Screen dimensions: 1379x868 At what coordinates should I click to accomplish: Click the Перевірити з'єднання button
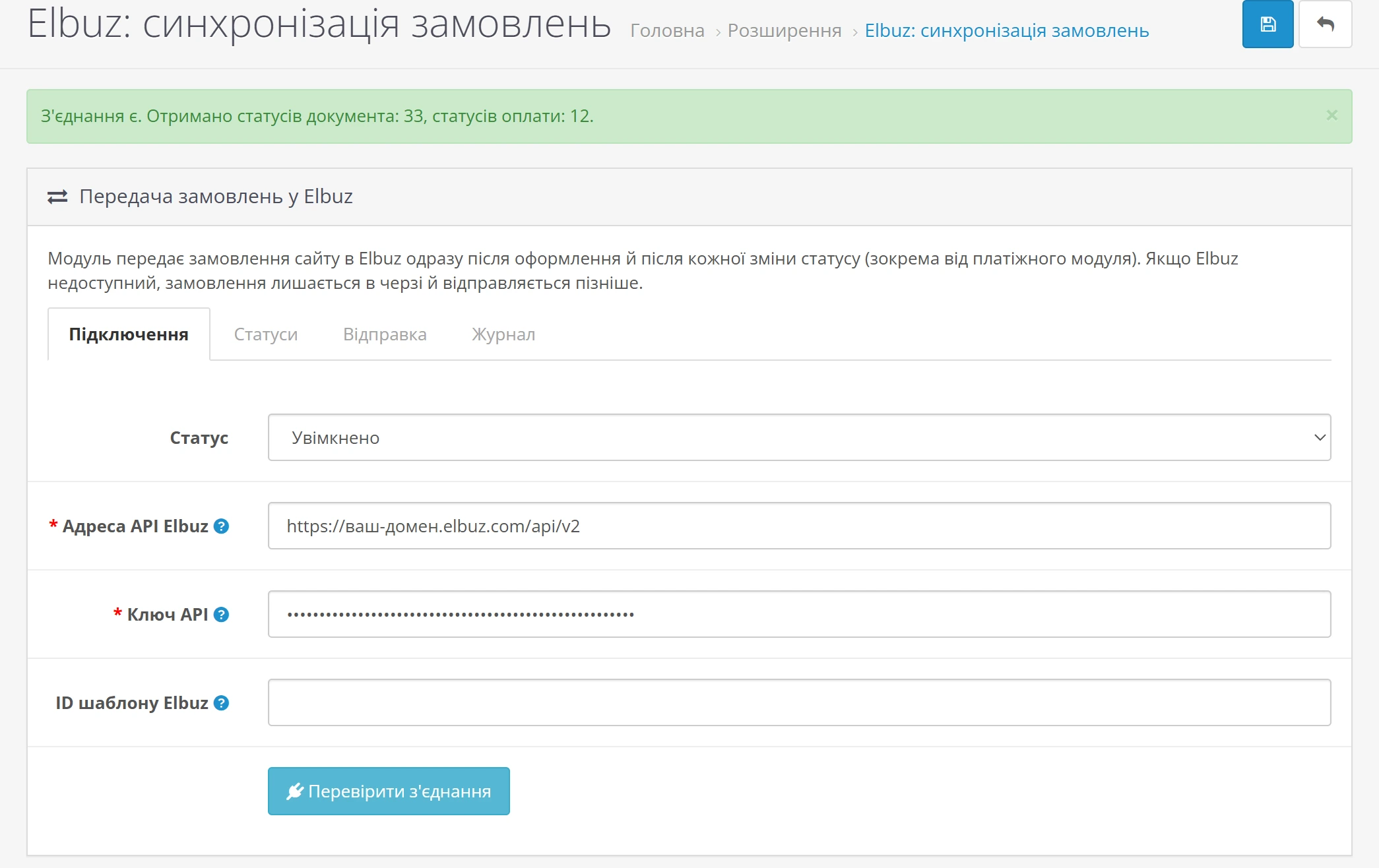389,791
